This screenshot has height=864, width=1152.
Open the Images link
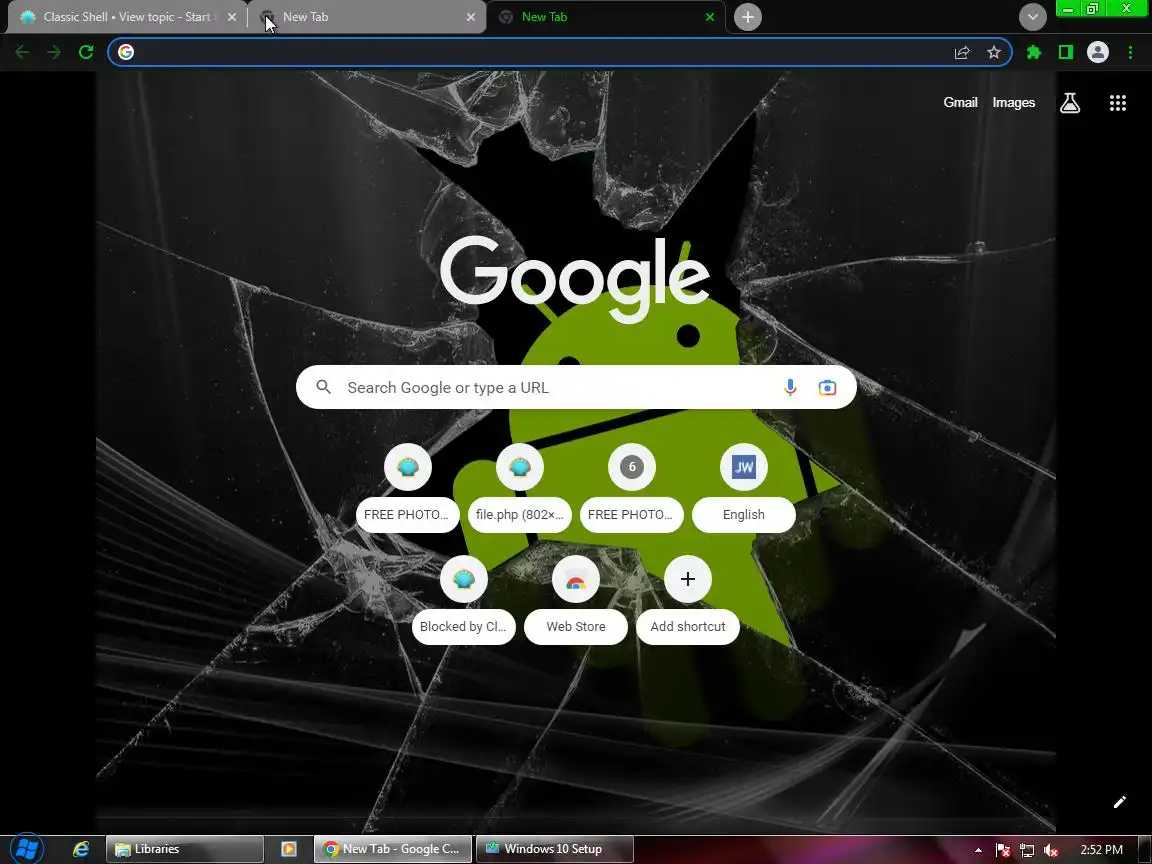pos(1013,103)
